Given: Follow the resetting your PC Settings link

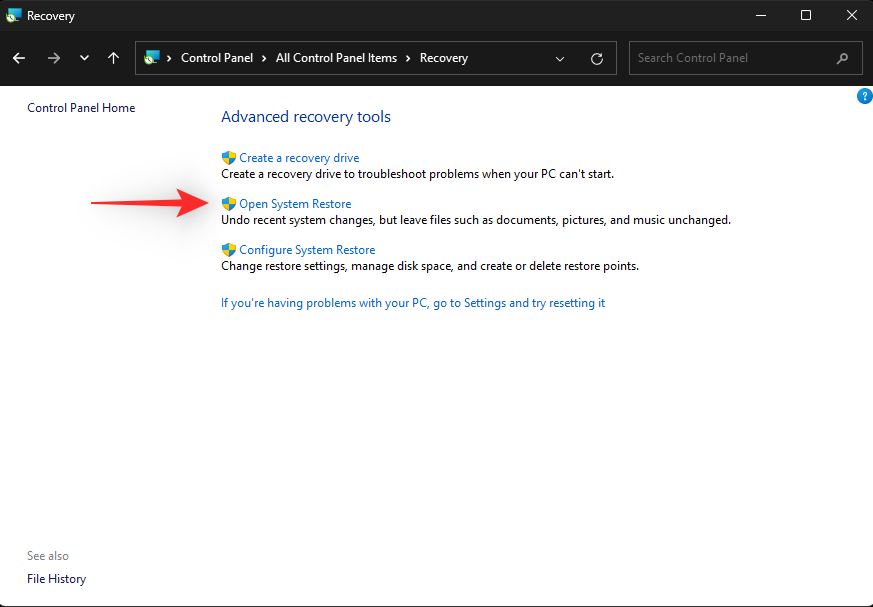Looking at the screenshot, I should coord(413,303).
